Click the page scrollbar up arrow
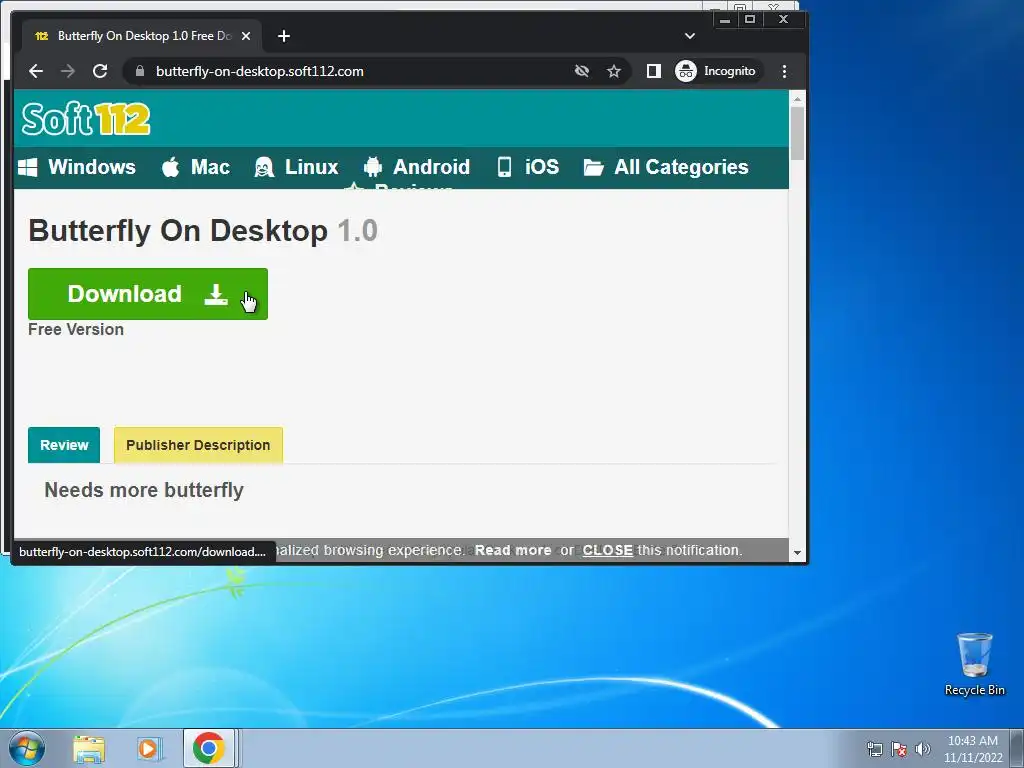This screenshot has height=768, width=1024. pos(797,99)
